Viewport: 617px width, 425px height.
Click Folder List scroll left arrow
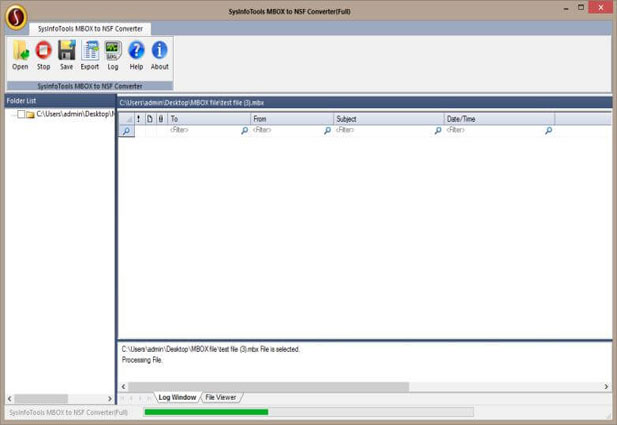coord(9,399)
